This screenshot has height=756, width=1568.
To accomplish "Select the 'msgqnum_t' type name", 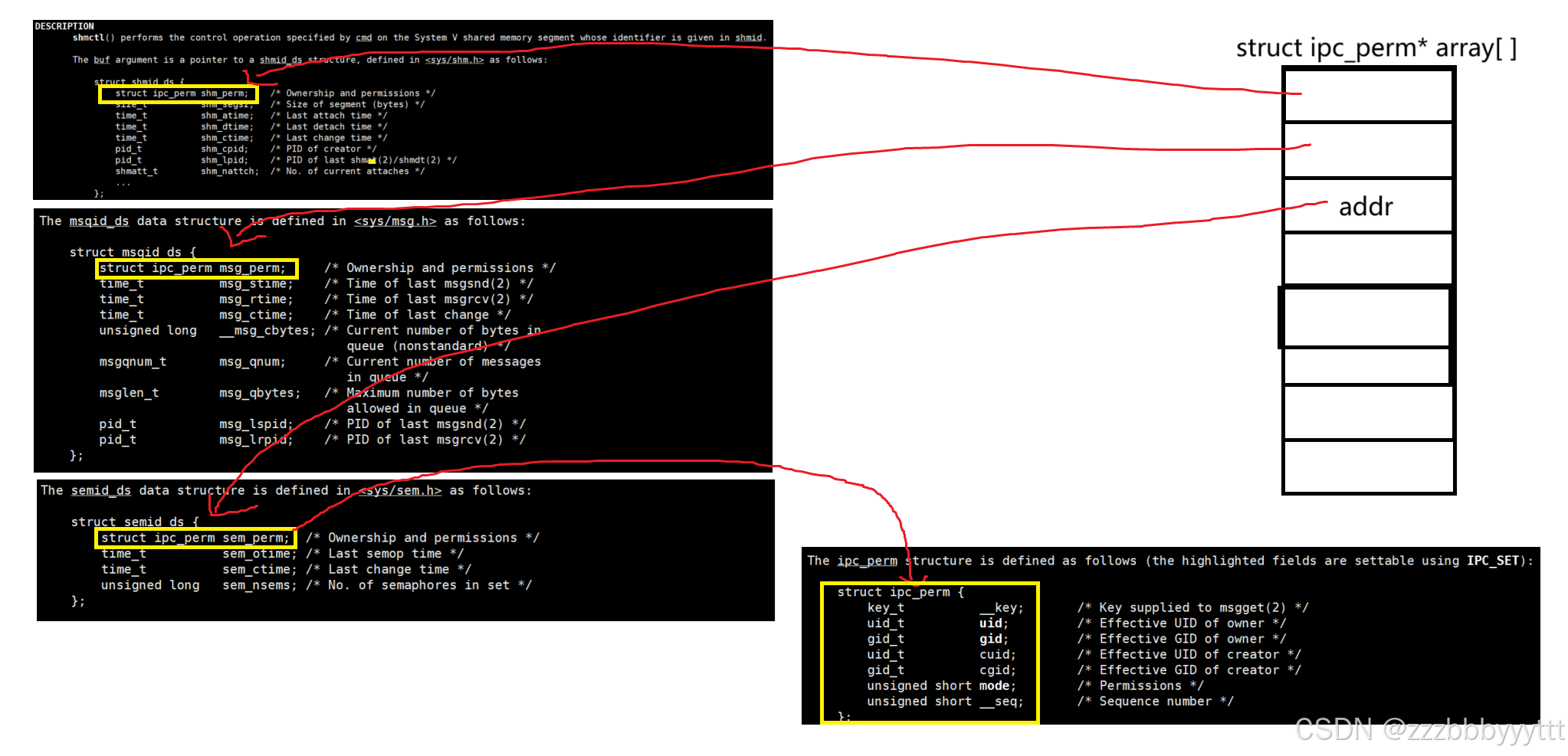I will click(x=133, y=362).
